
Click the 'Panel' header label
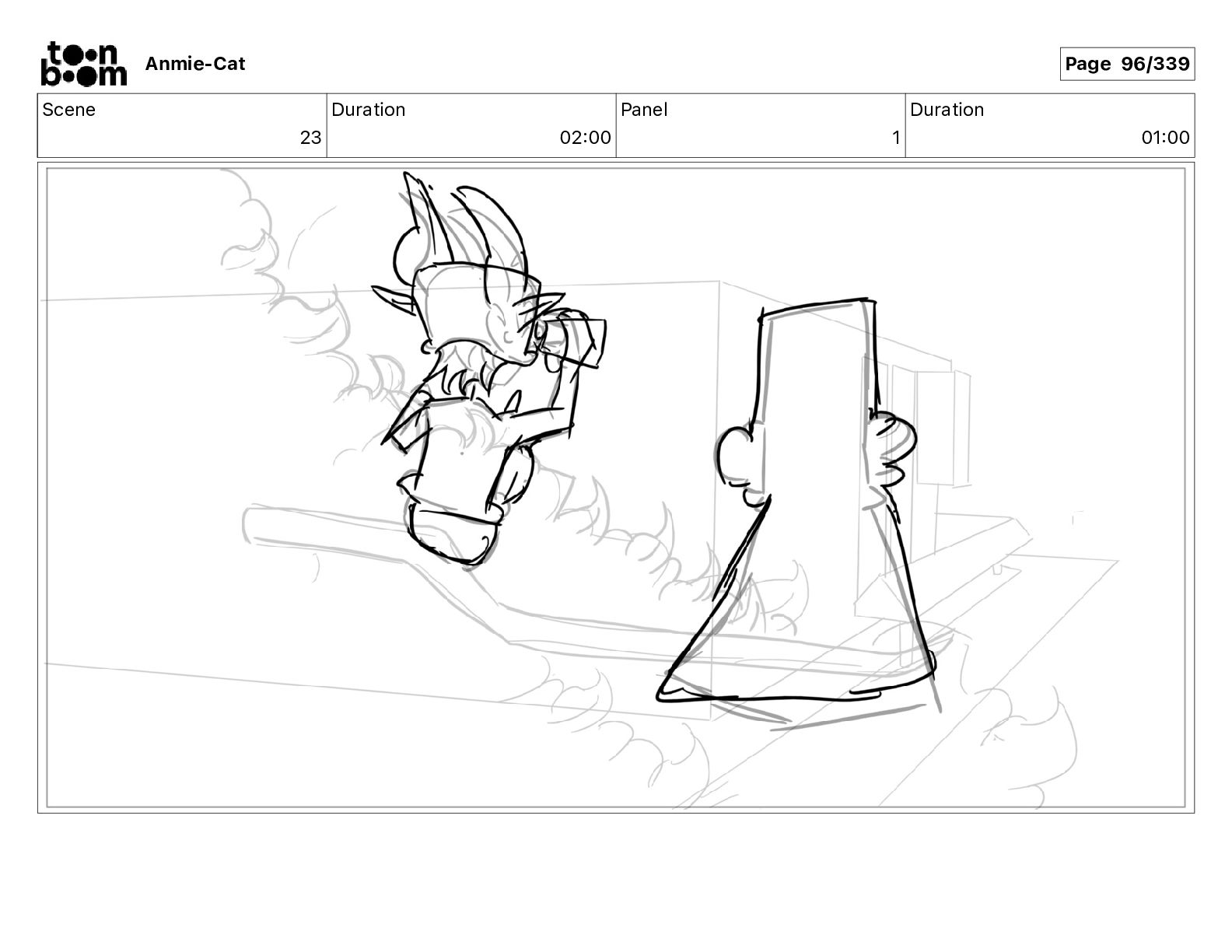pyautogui.click(x=644, y=110)
